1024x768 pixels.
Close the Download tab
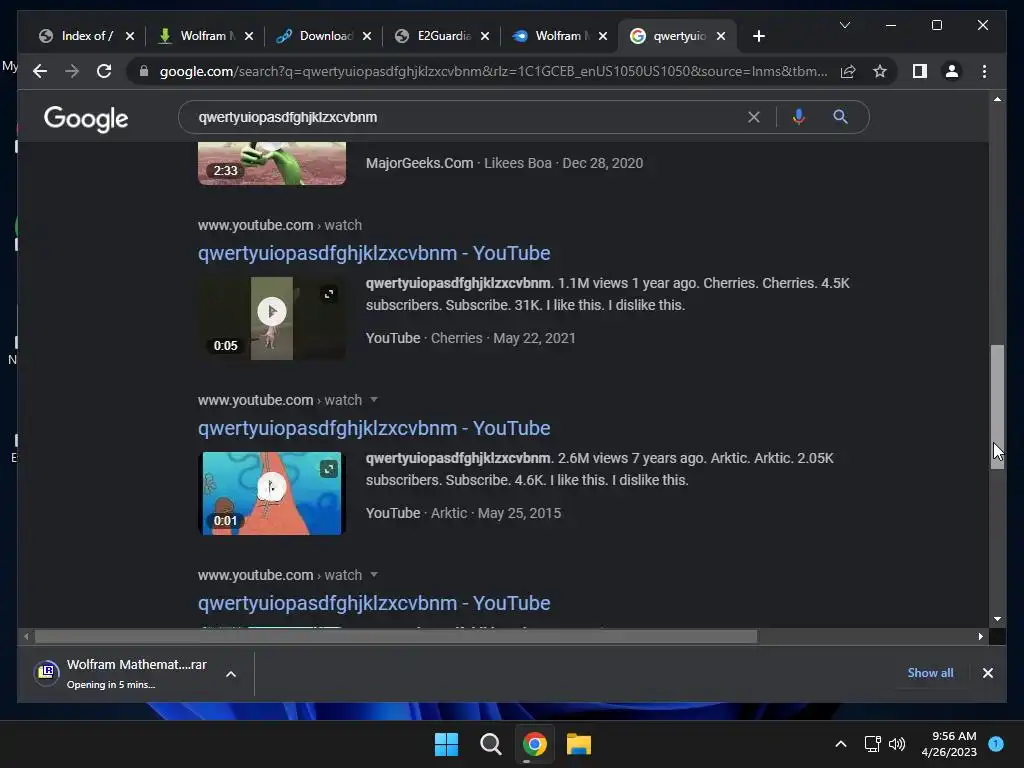pyautogui.click(x=367, y=36)
